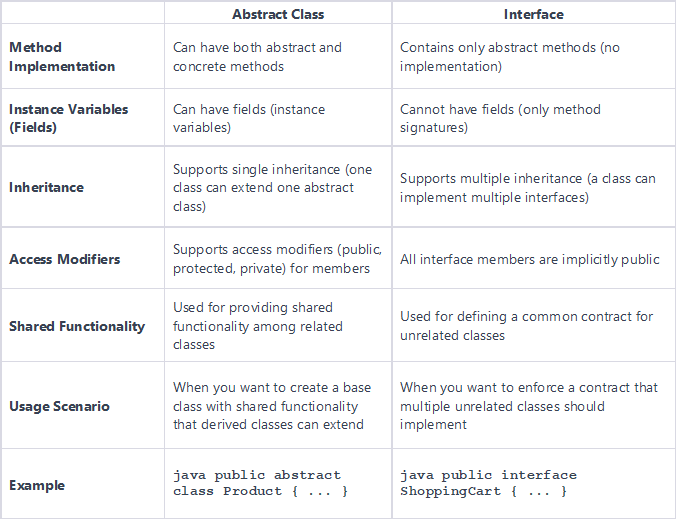The width and height of the screenshot is (676, 519).
Task: Click the 'Contains only abstract methods' cell
Action: [x=507, y=57]
